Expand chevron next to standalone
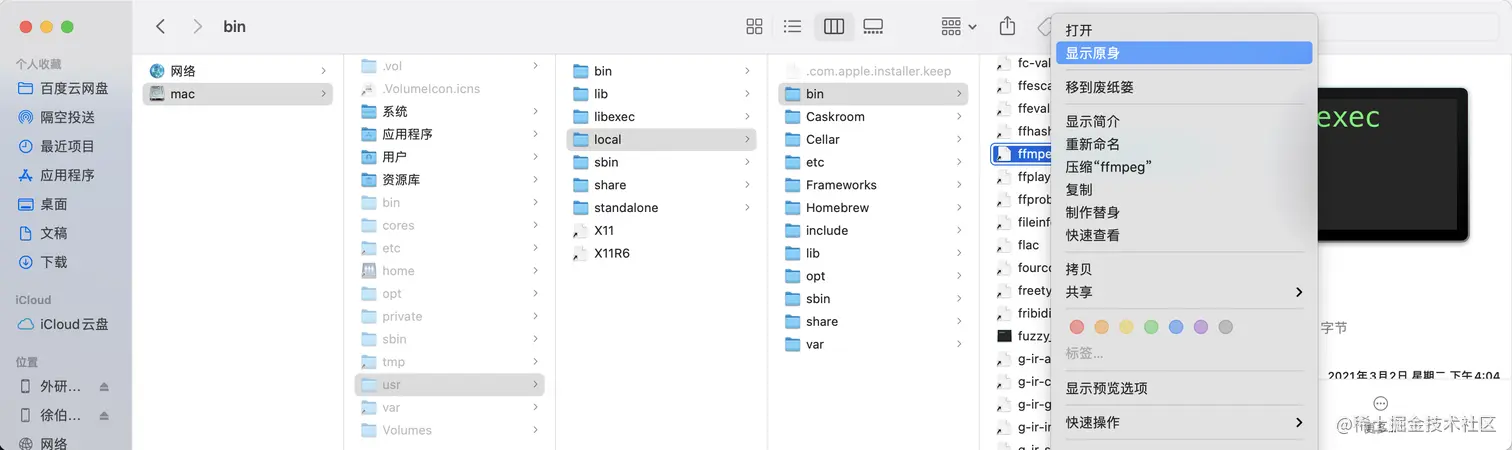 pos(747,208)
